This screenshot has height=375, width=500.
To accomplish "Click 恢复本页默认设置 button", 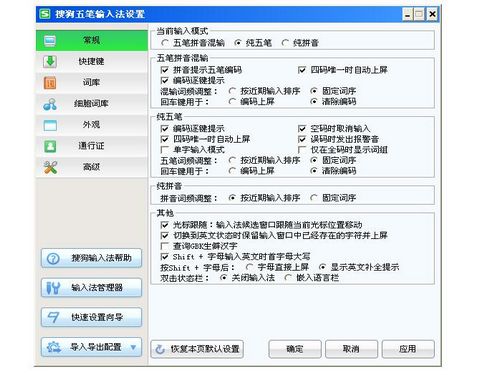I will [x=197, y=349].
